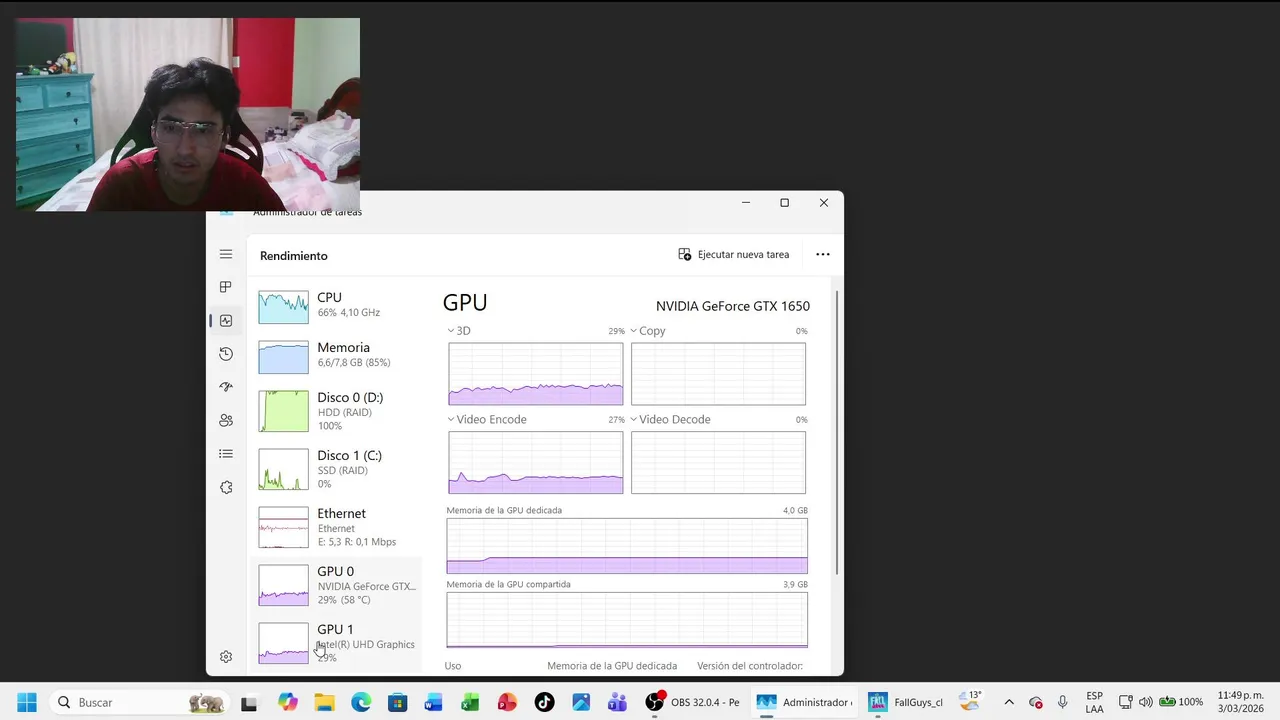Open TikTok from the taskbar

[544, 702]
